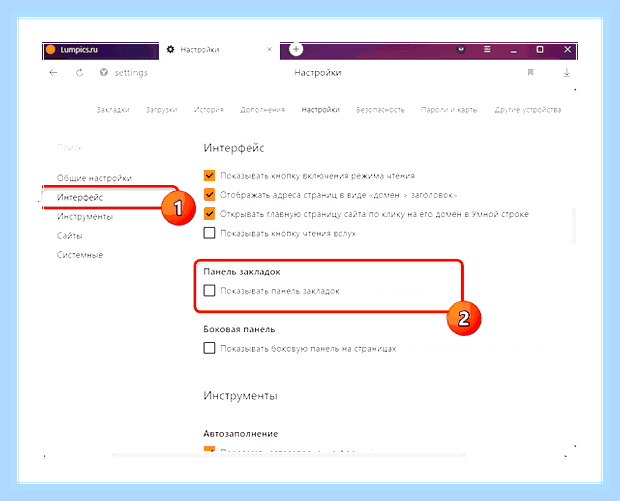Viewport: 620px width, 501px height.
Task: Uncheck Показывать кнопку включения режима чтения
Action: click(209, 175)
